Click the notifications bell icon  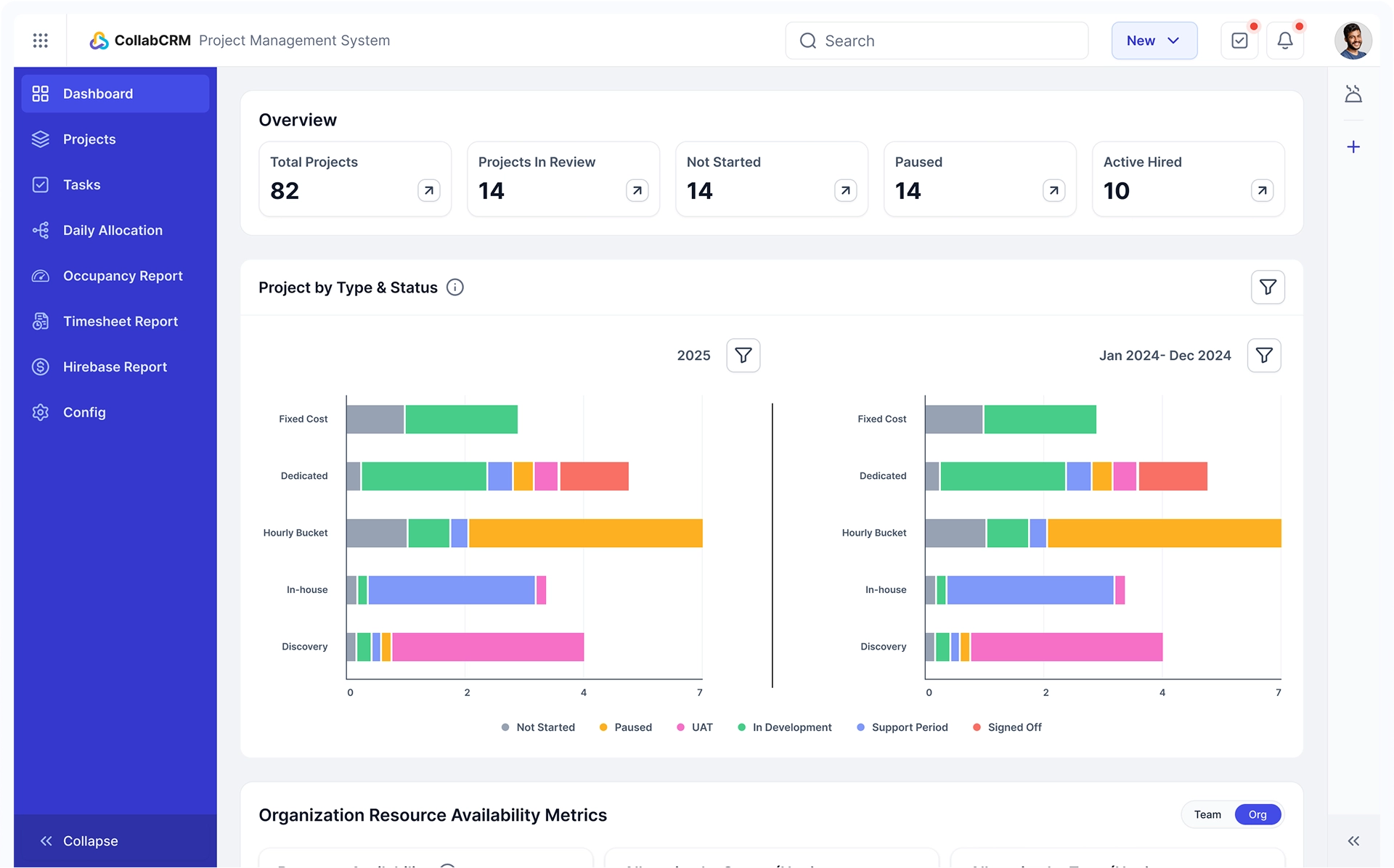[1284, 41]
